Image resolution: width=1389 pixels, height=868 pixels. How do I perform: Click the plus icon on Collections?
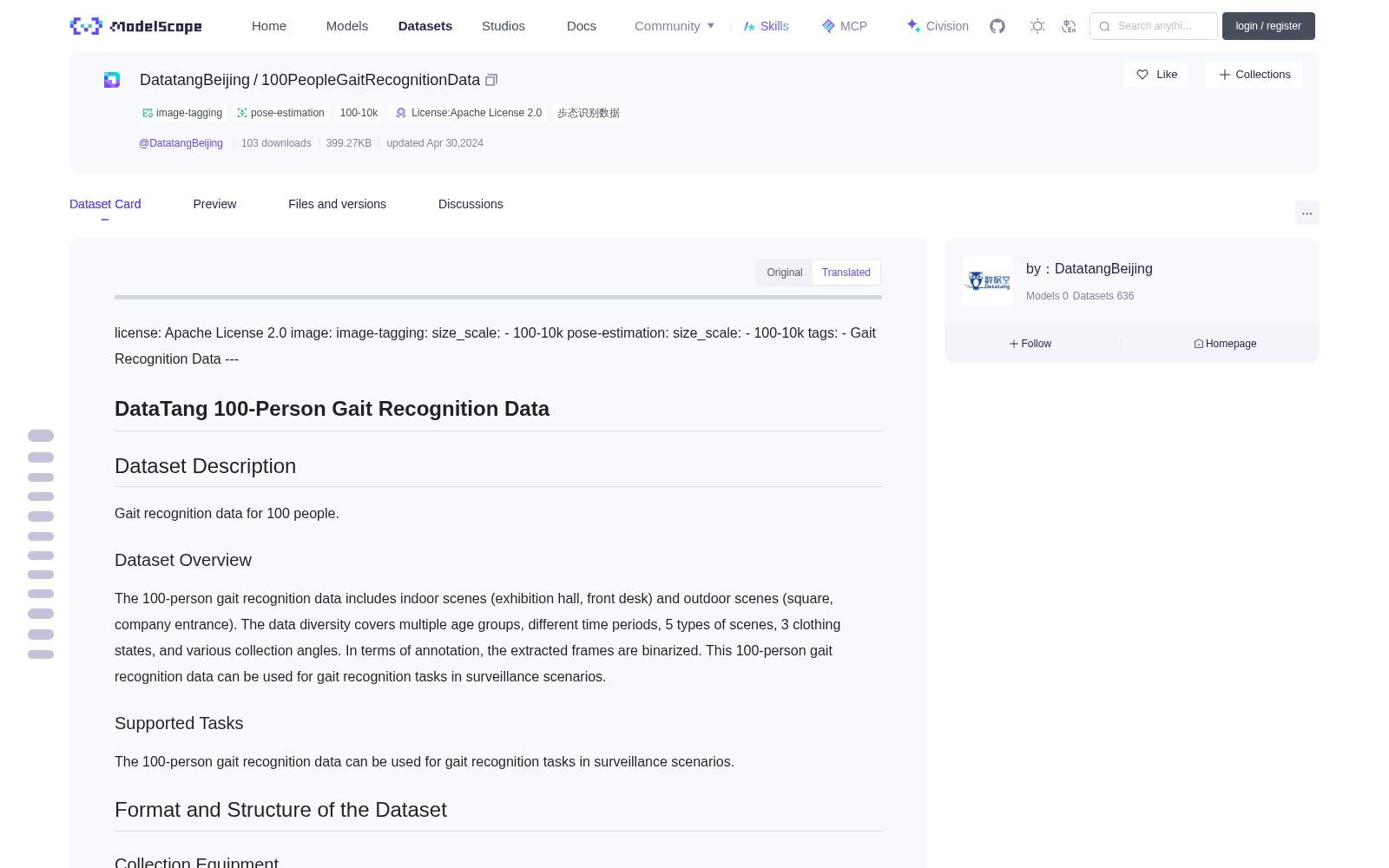(x=1225, y=75)
